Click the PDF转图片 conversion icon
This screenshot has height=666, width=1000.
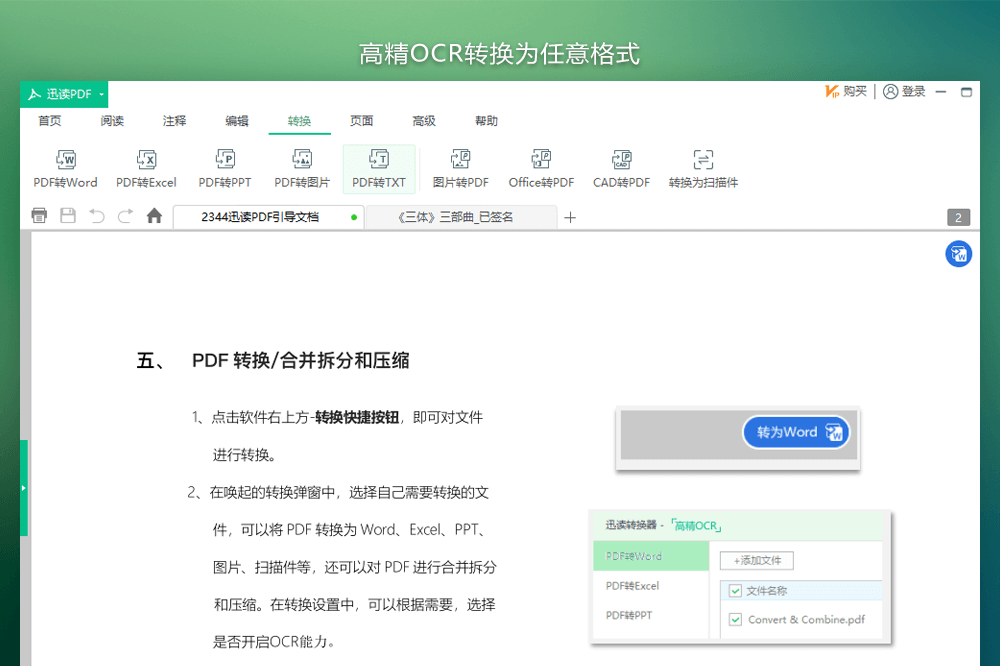tap(302, 168)
